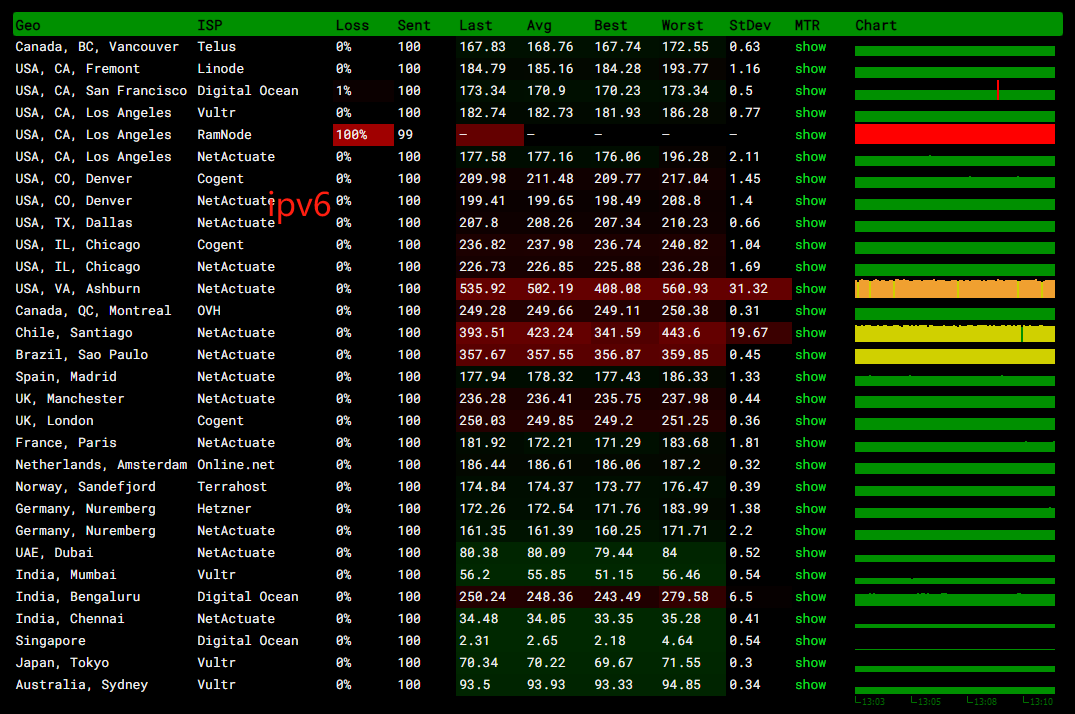Select 'India, Chennai' geo text

pyautogui.click(x=70, y=619)
